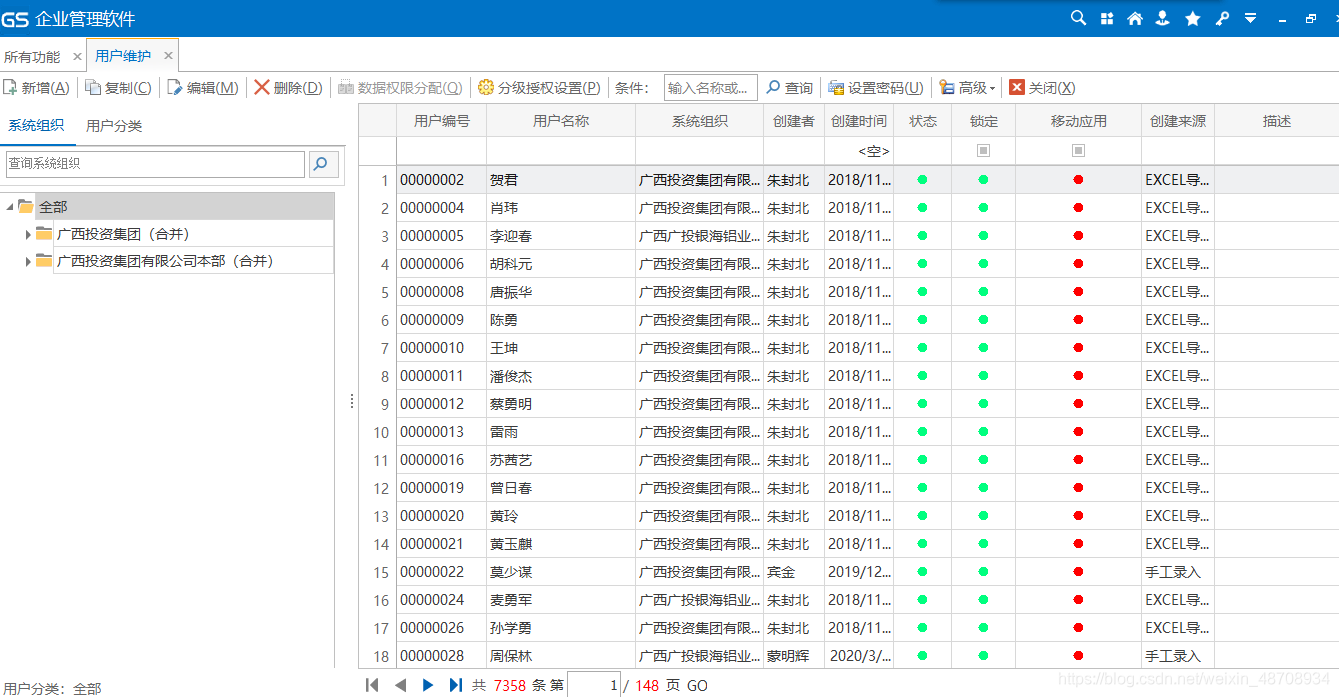Run 查询 search in the toolbar

click(x=790, y=88)
